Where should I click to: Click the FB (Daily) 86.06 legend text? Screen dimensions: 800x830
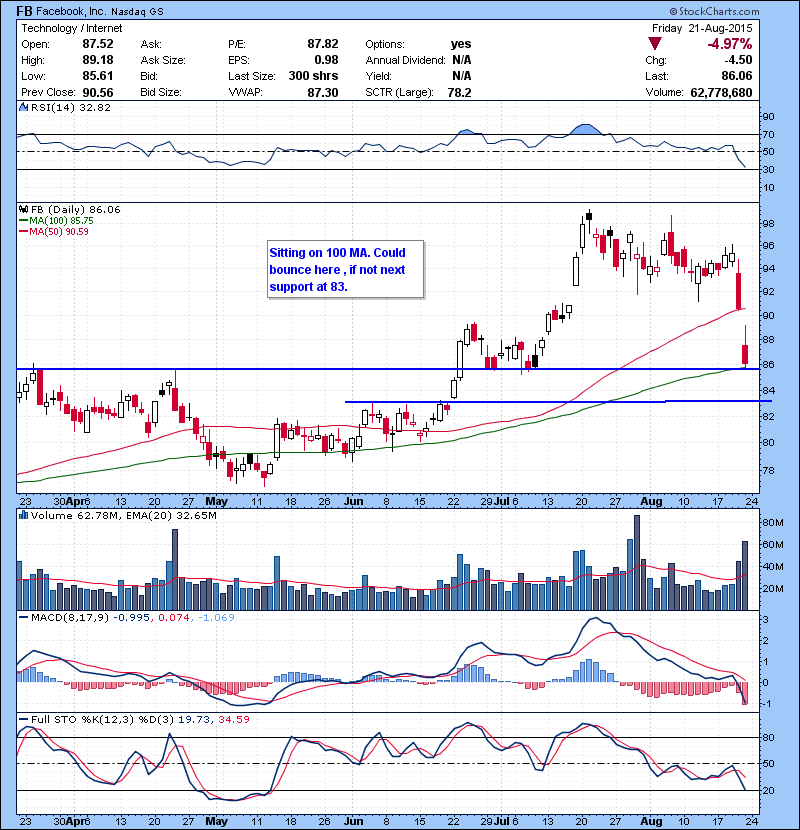tap(76, 210)
